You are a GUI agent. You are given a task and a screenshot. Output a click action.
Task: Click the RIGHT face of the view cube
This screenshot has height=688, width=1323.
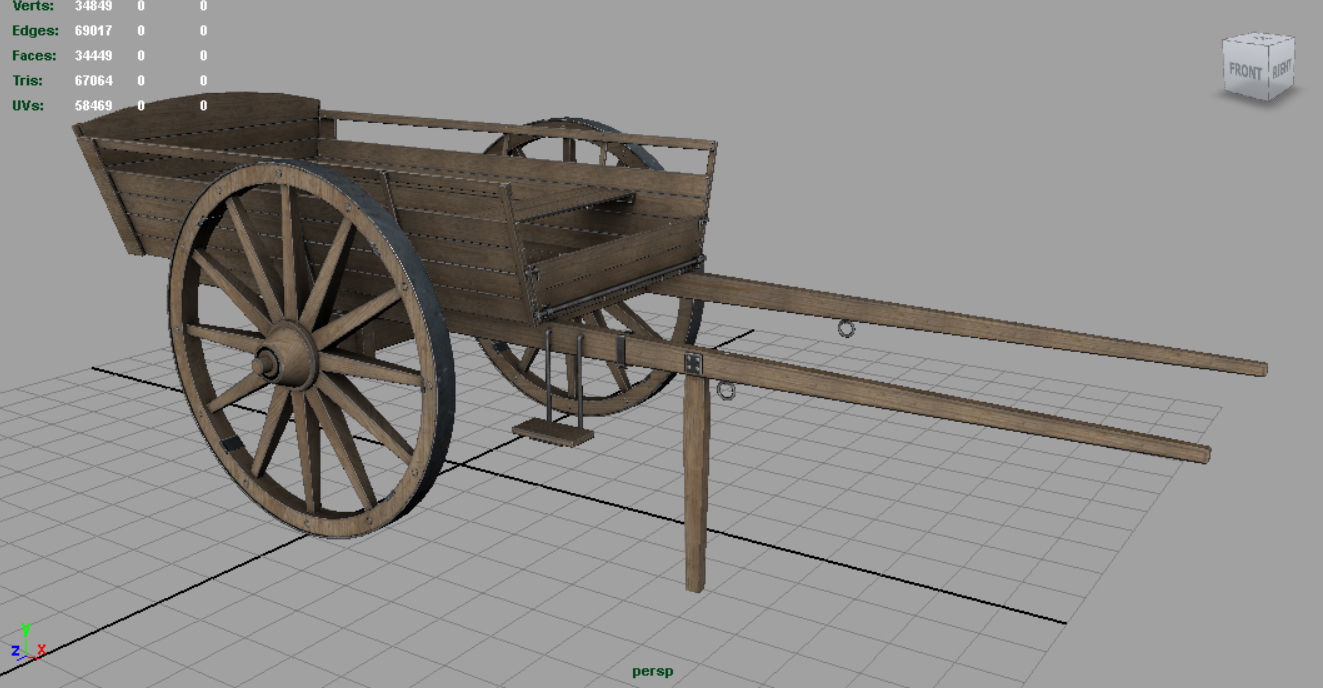[x=1281, y=68]
